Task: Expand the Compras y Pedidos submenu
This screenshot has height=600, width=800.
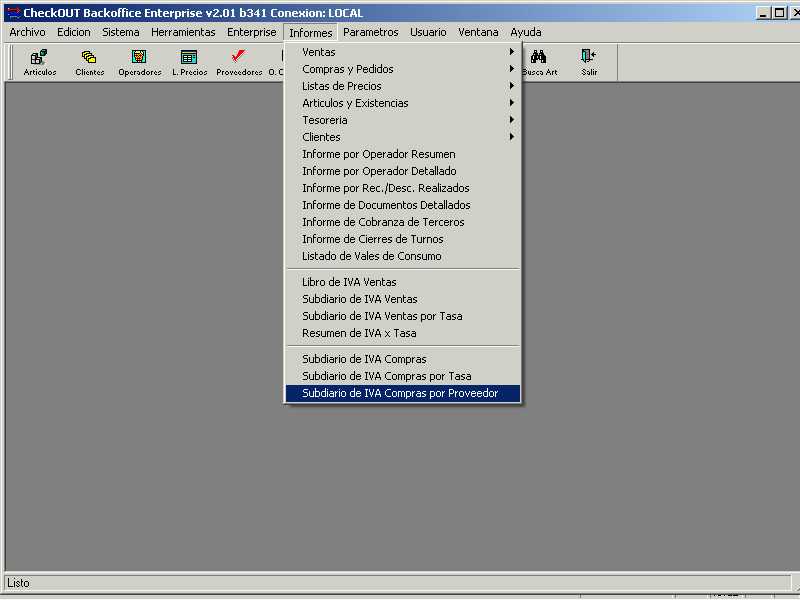Action: 403,69
